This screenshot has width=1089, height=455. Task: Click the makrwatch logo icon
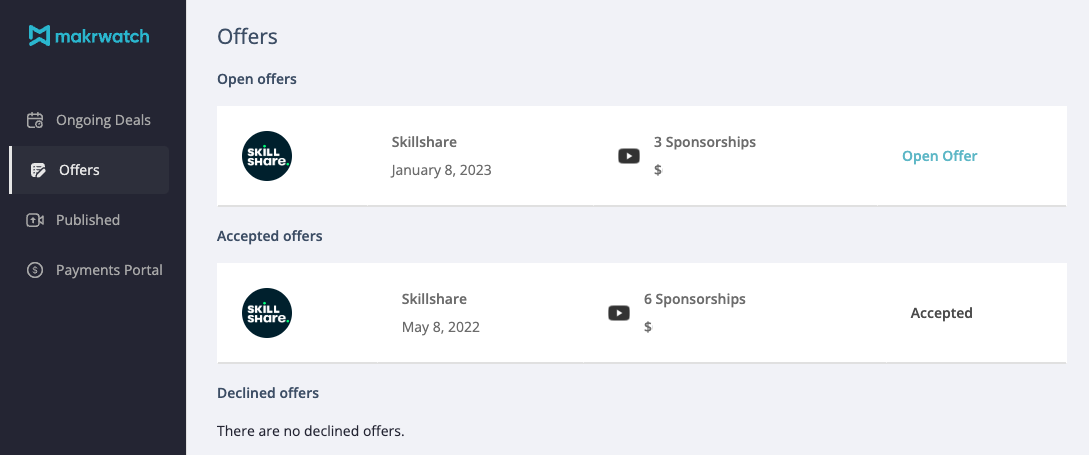(39, 36)
